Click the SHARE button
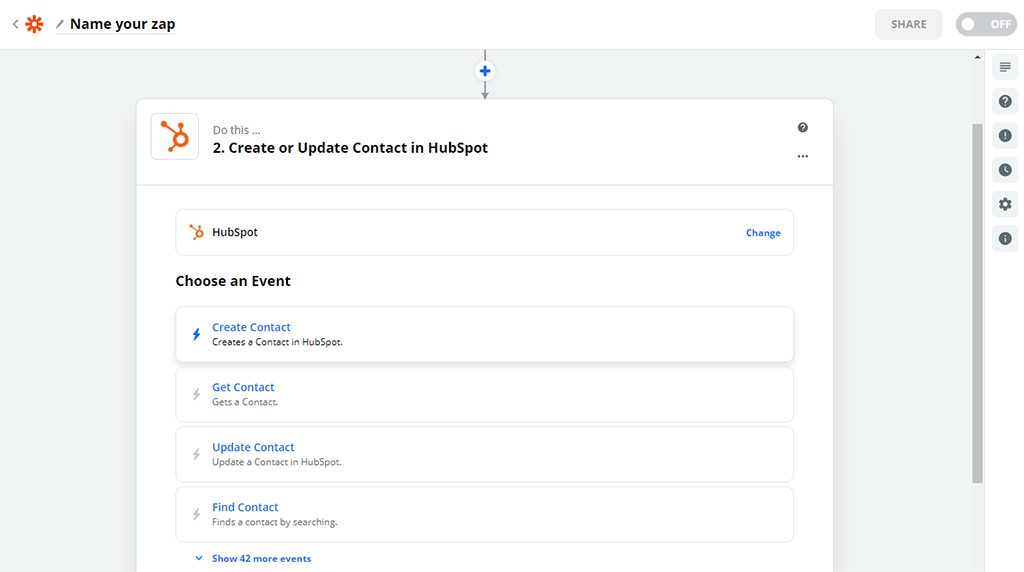Screen dimensions: 1024x572 [908, 24]
